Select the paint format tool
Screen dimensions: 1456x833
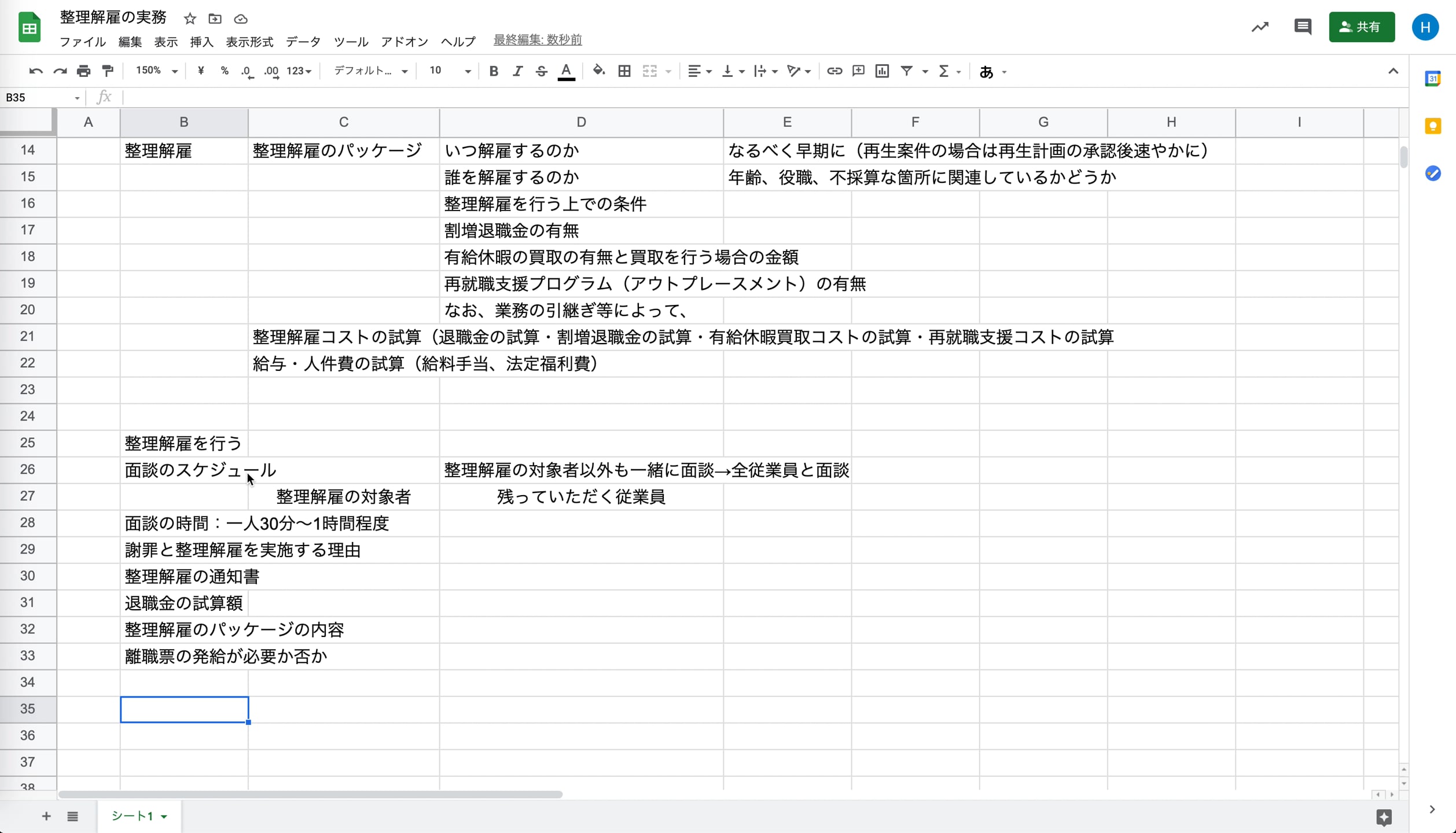coord(108,71)
